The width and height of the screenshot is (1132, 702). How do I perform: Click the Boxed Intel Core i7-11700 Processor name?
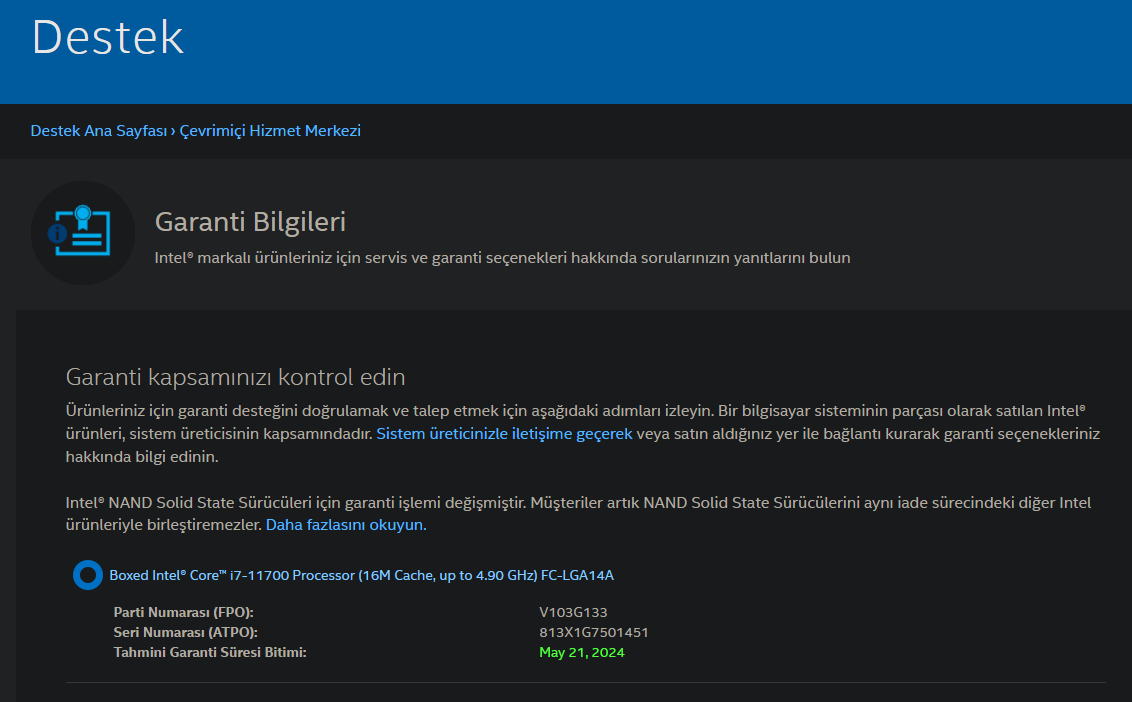[x=361, y=575]
